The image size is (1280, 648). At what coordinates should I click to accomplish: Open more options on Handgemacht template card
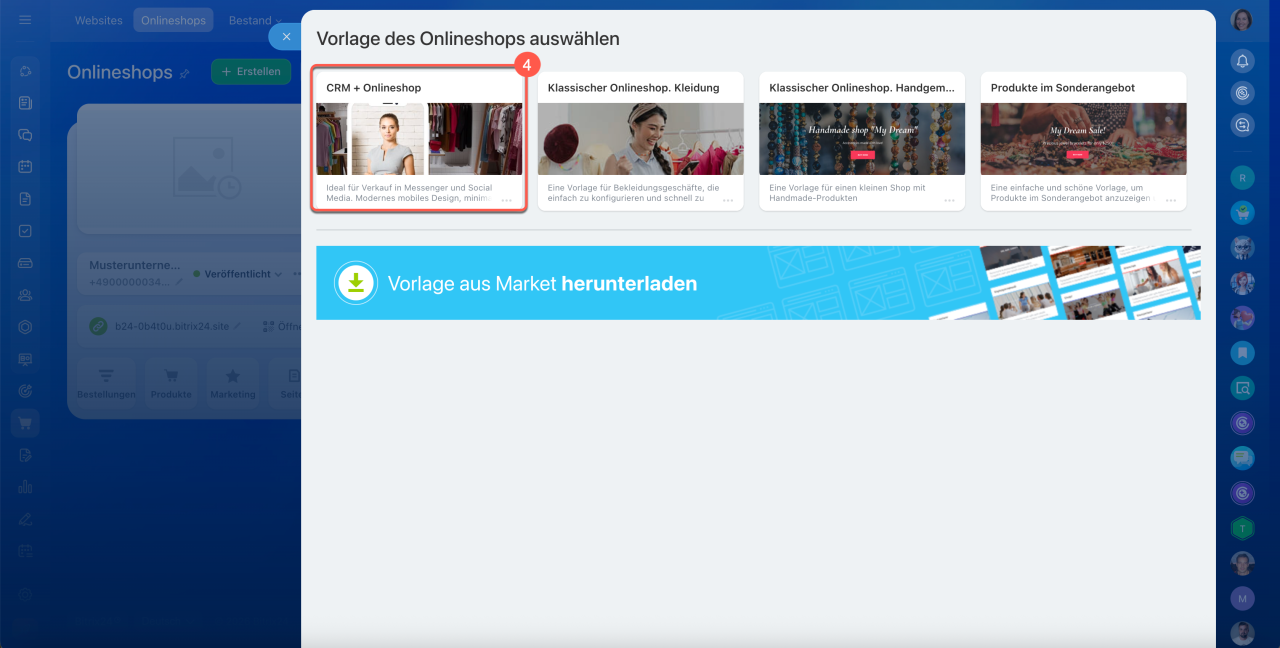tap(950, 201)
